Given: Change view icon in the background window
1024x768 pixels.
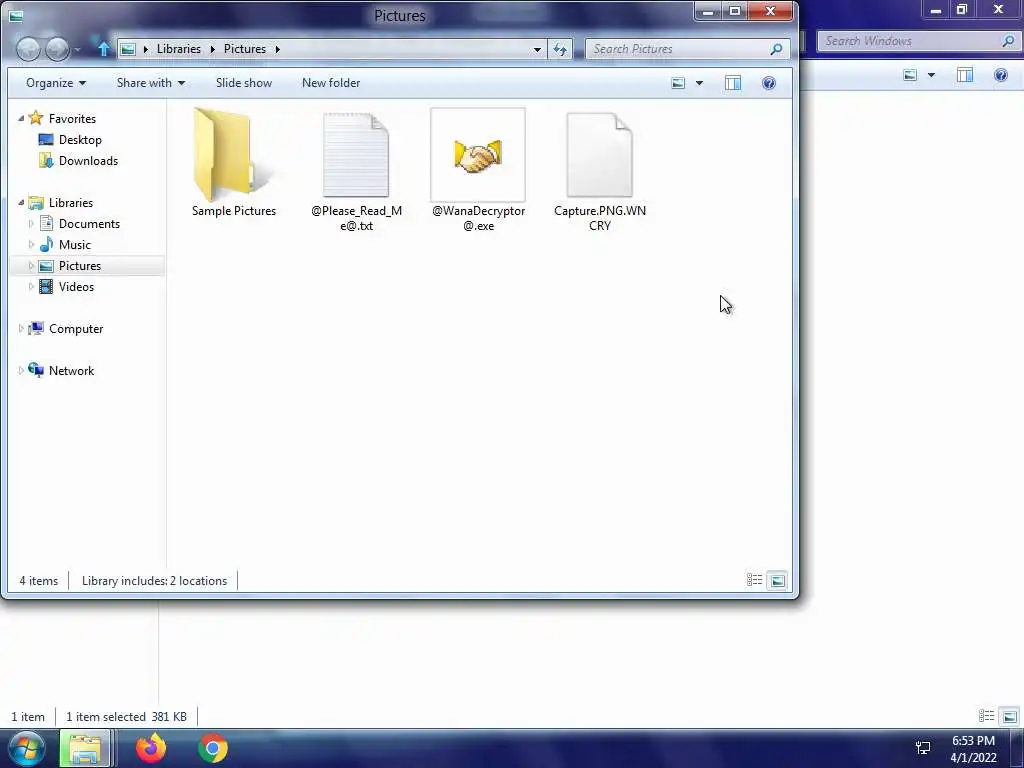Looking at the screenshot, I should coord(910,75).
